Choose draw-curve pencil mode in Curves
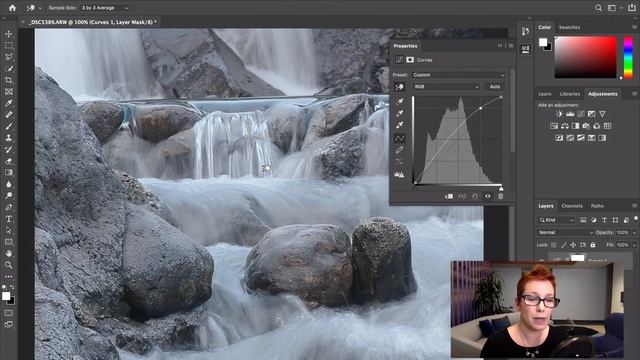 (400, 150)
